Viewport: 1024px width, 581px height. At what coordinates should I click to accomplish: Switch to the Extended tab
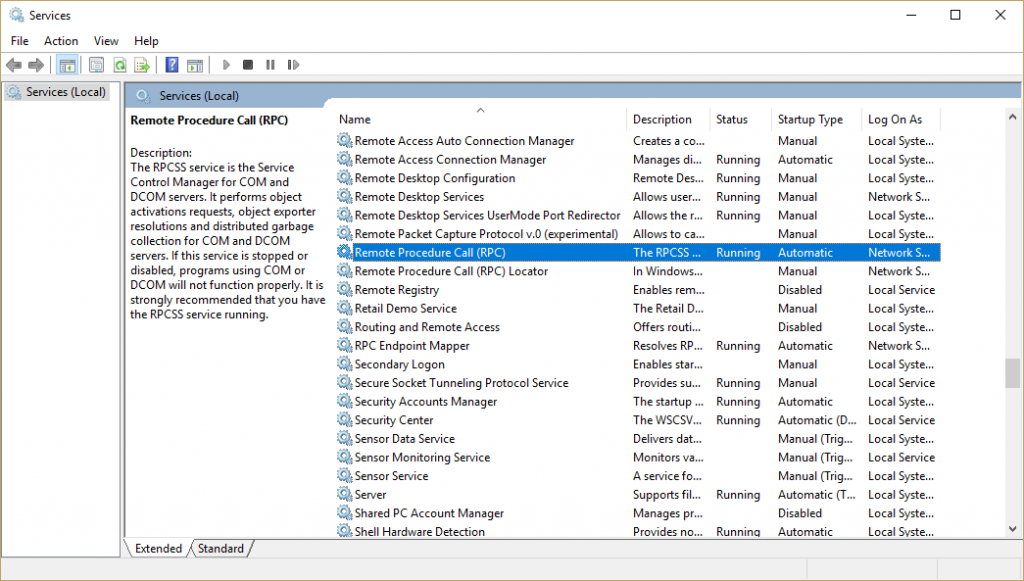tap(158, 548)
